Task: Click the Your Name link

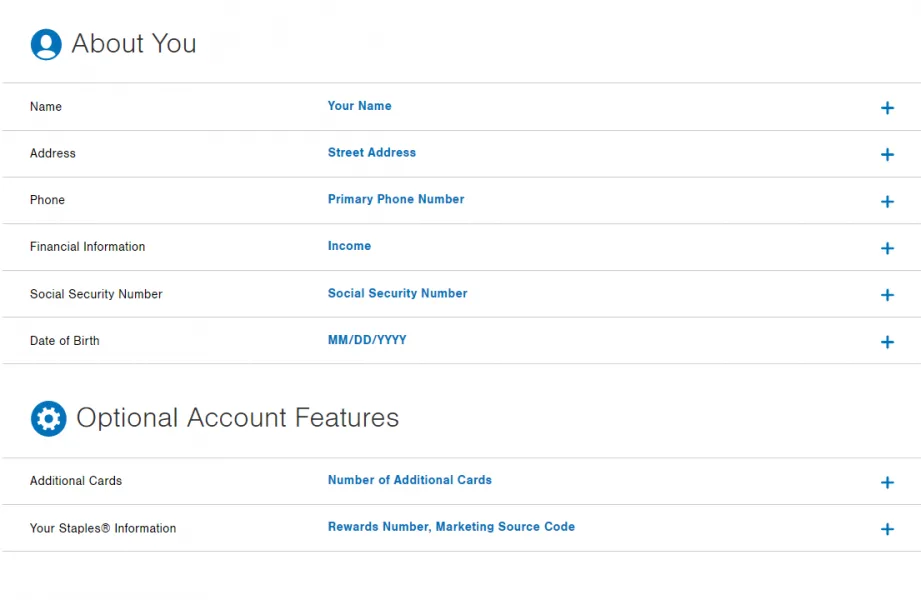Action: (x=359, y=106)
